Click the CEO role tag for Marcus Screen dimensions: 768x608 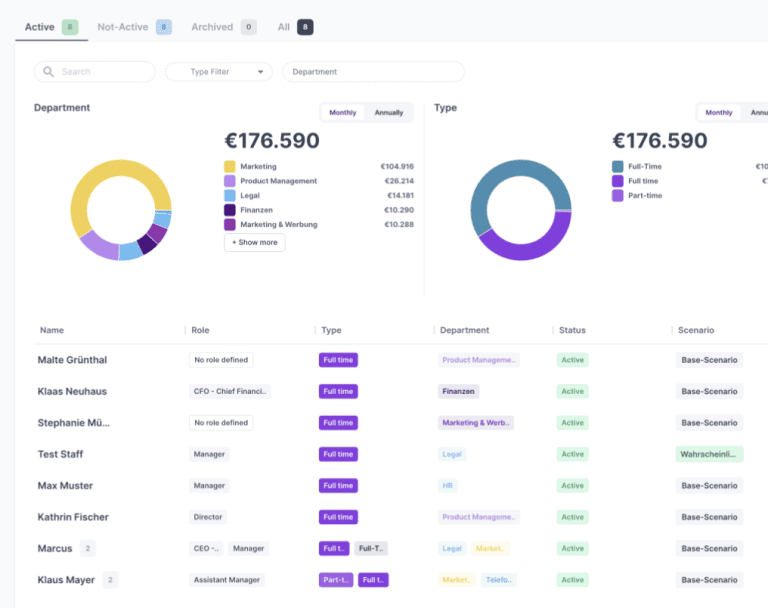click(x=206, y=548)
